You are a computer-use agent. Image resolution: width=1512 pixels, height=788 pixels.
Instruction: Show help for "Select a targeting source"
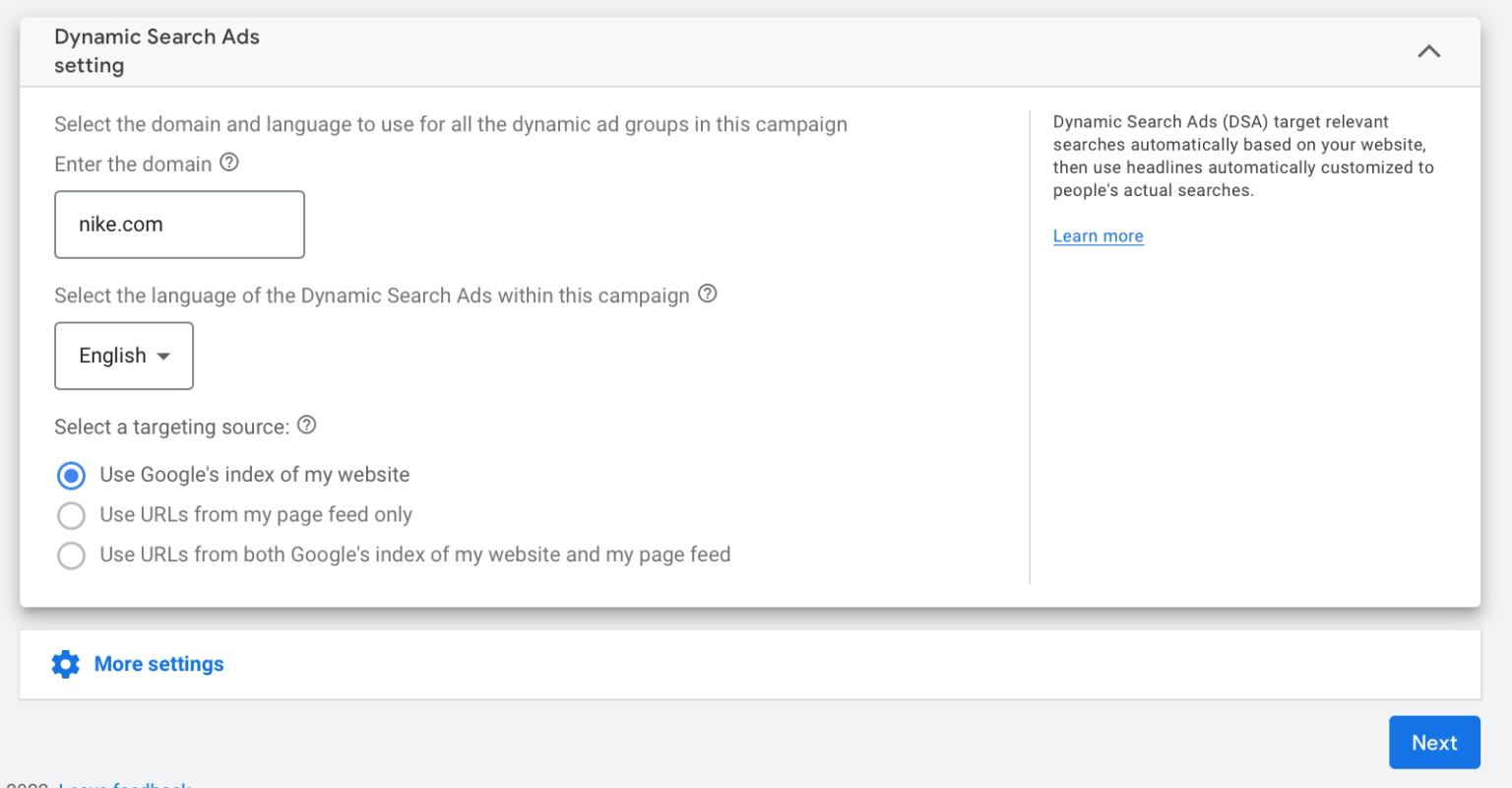[x=307, y=425]
